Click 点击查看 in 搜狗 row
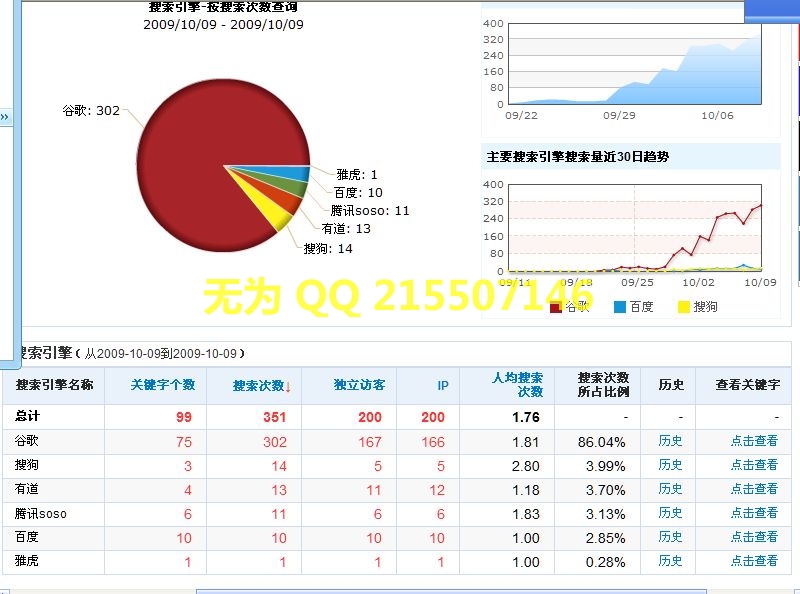800x594 pixels. pos(754,465)
